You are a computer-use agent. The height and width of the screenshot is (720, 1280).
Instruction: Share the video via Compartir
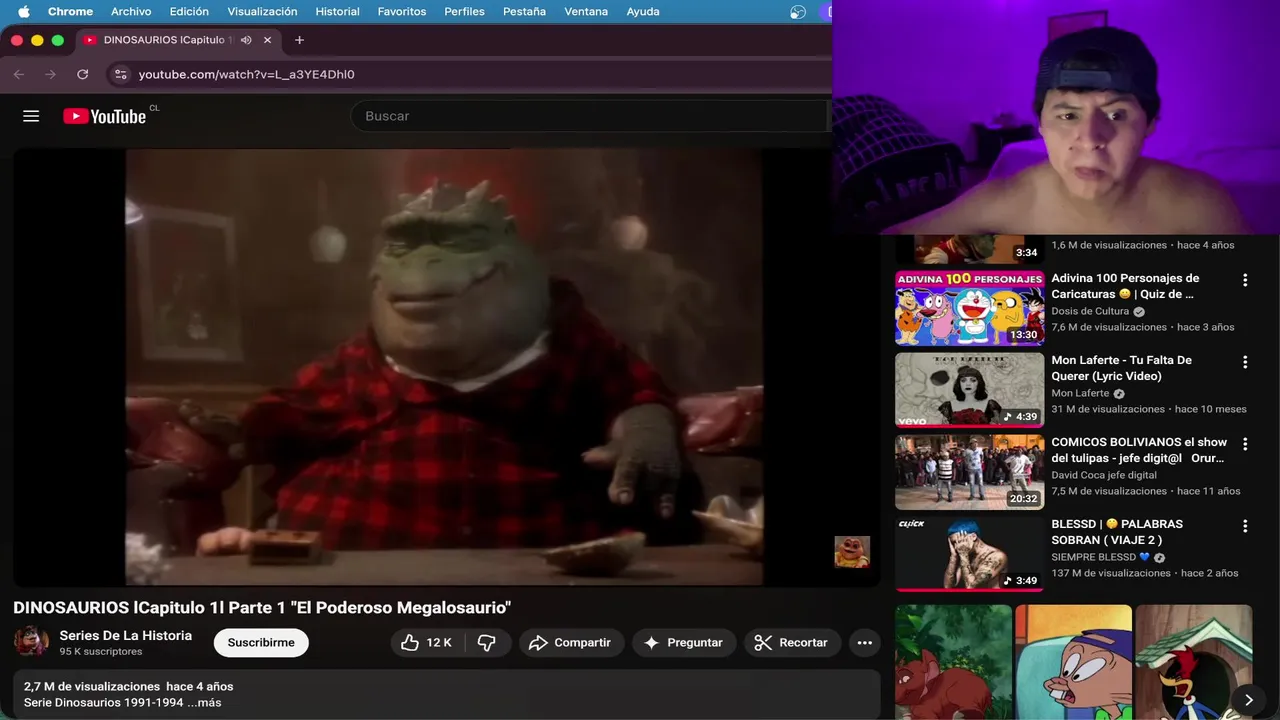[x=570, y=642]
